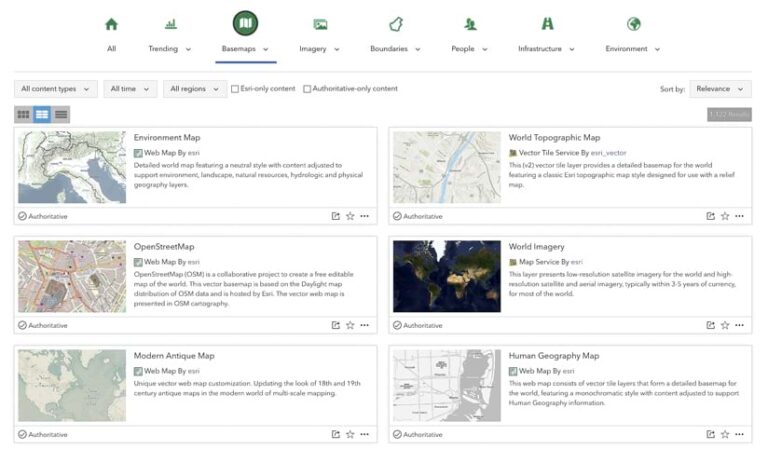
Task: Click the Infrastructure category label
Action: coord(540,48)
